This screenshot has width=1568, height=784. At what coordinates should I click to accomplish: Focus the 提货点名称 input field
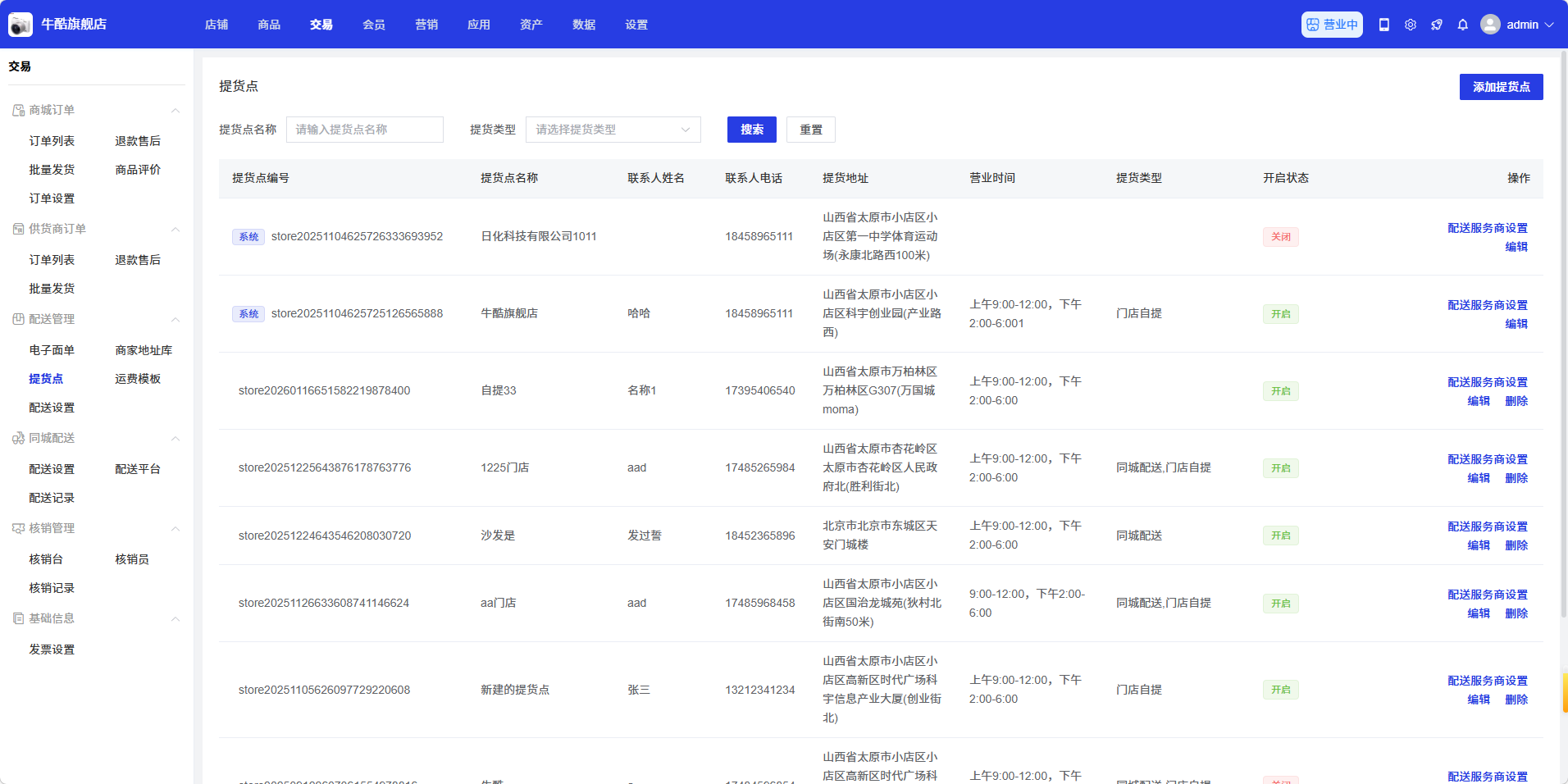365,130
